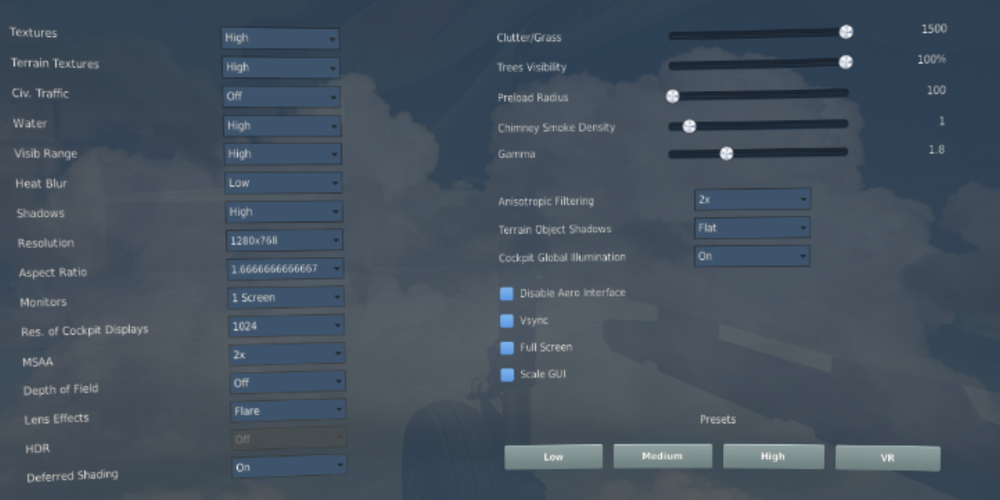This screenshot has width=1000, height=500.
Task: Apply the VR preset
Action: tap(888, 458)
